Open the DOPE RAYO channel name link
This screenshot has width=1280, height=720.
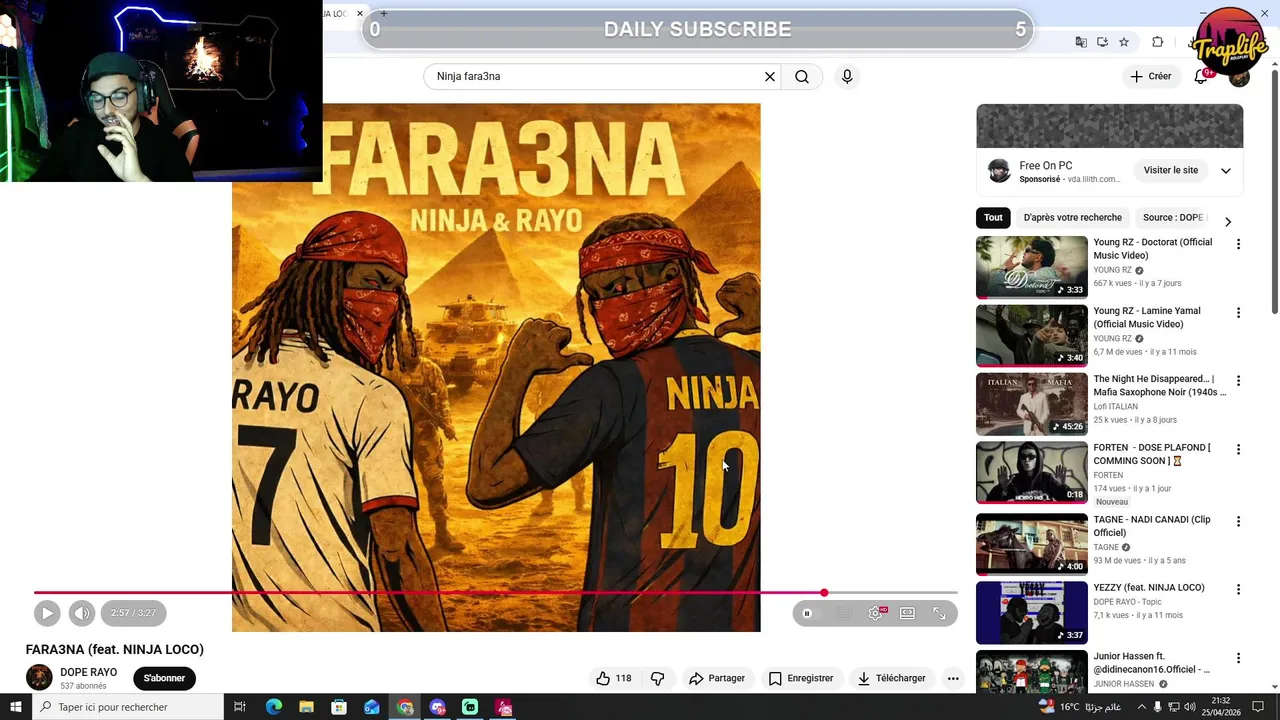(88, 672)
